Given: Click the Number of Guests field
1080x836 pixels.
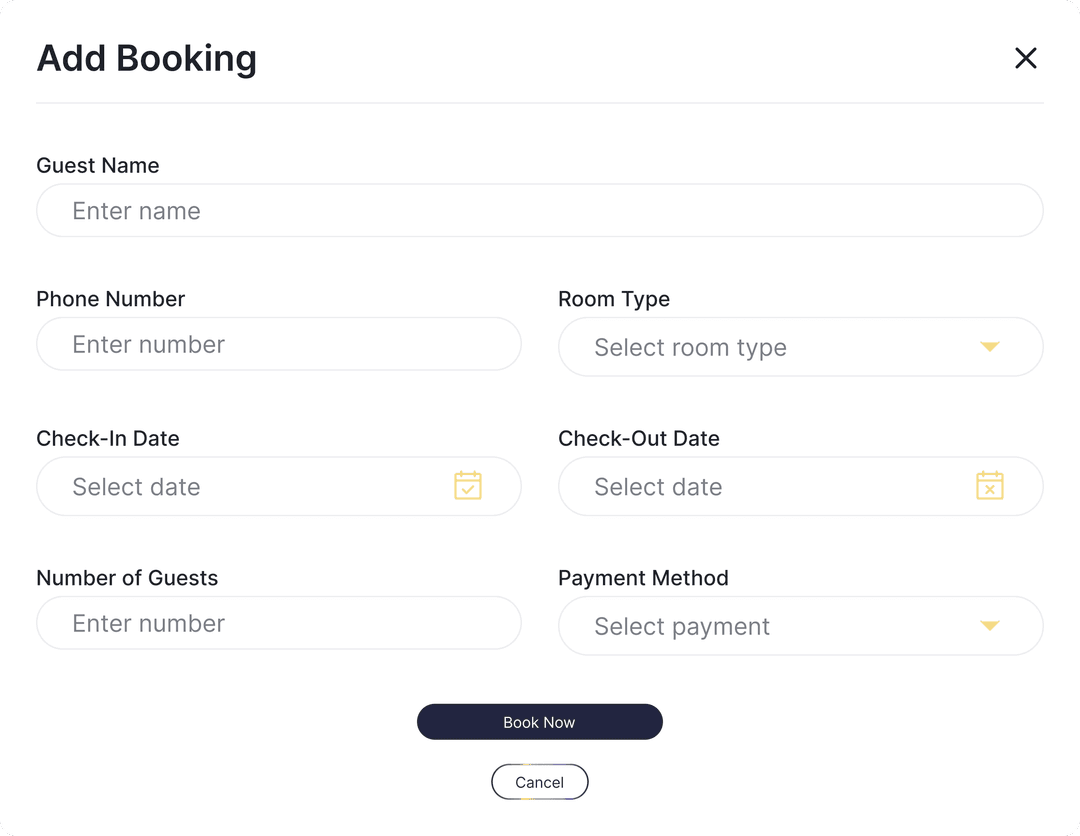Looking at the screenshot, I should (x=279, y=623).
